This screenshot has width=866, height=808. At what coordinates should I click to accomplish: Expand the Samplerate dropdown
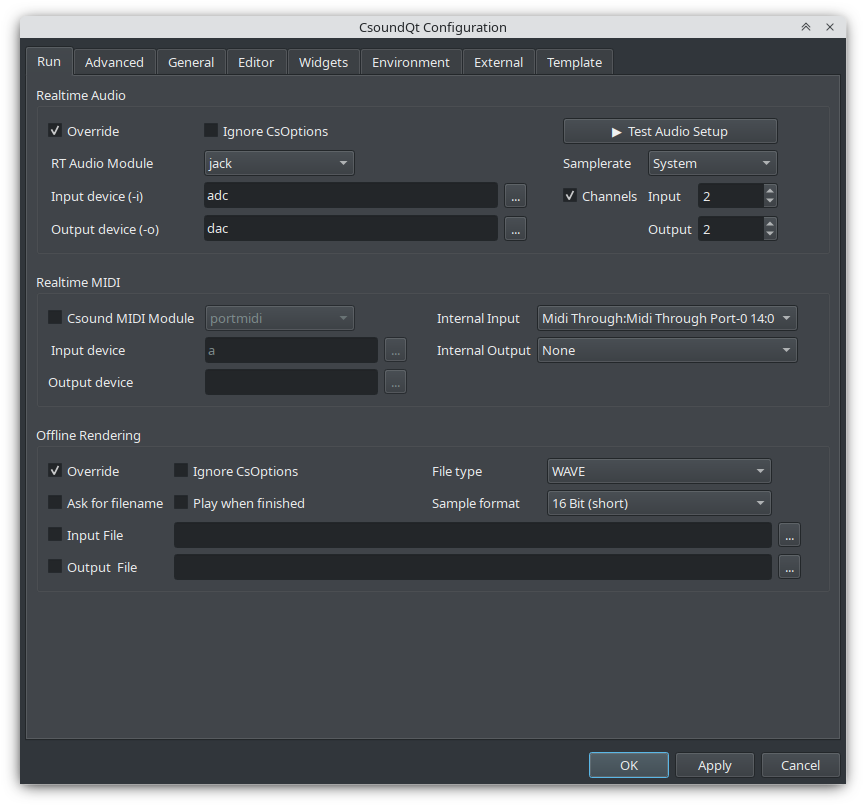click(x=712, y=163)
